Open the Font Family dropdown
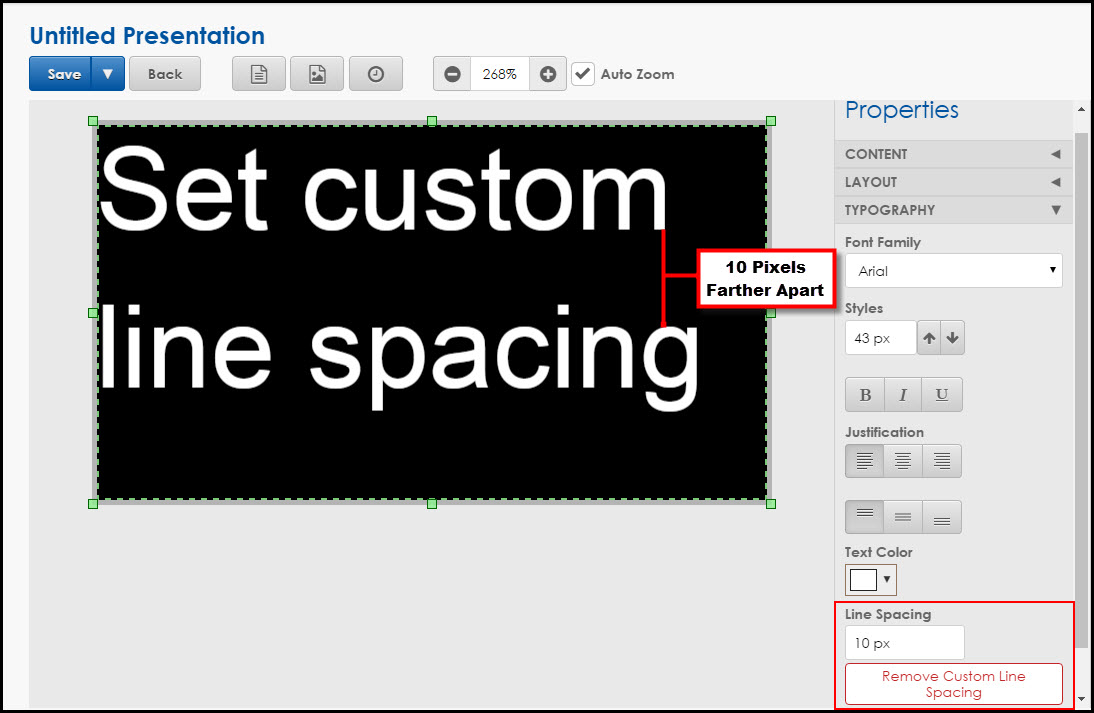 (x=953, y=271)
